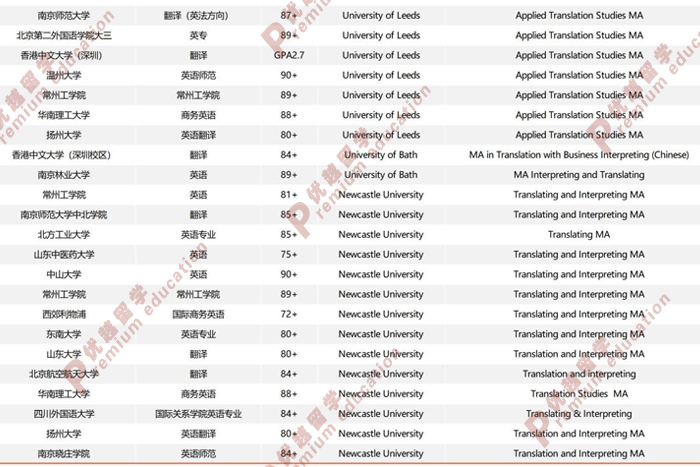Select the 75+ score cell
Viewport: 700px width, 467px height.
[289, 255]
